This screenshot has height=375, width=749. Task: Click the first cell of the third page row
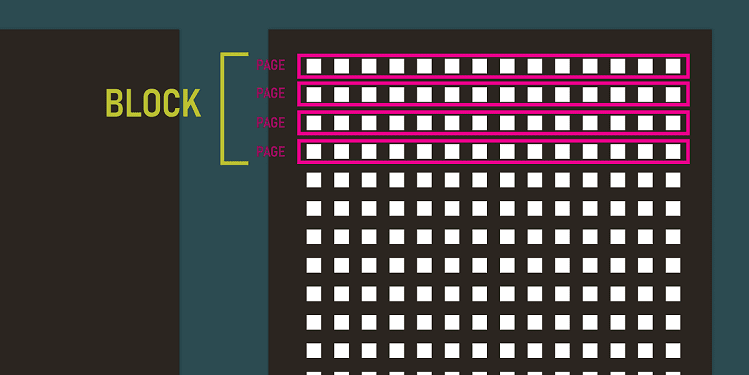click(x=313, y=123)
